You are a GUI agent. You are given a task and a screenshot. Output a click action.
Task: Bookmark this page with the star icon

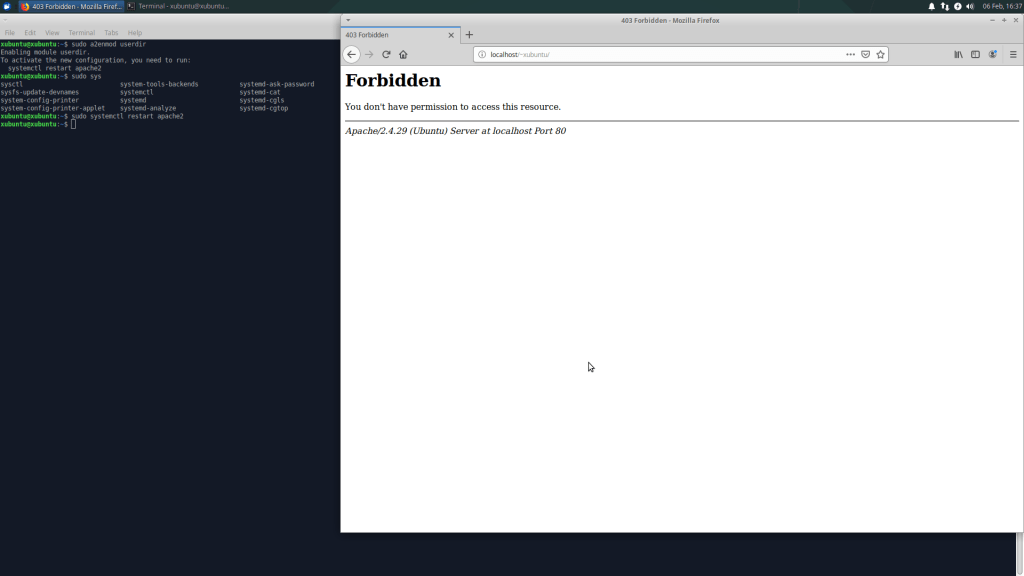click(881, 54)
